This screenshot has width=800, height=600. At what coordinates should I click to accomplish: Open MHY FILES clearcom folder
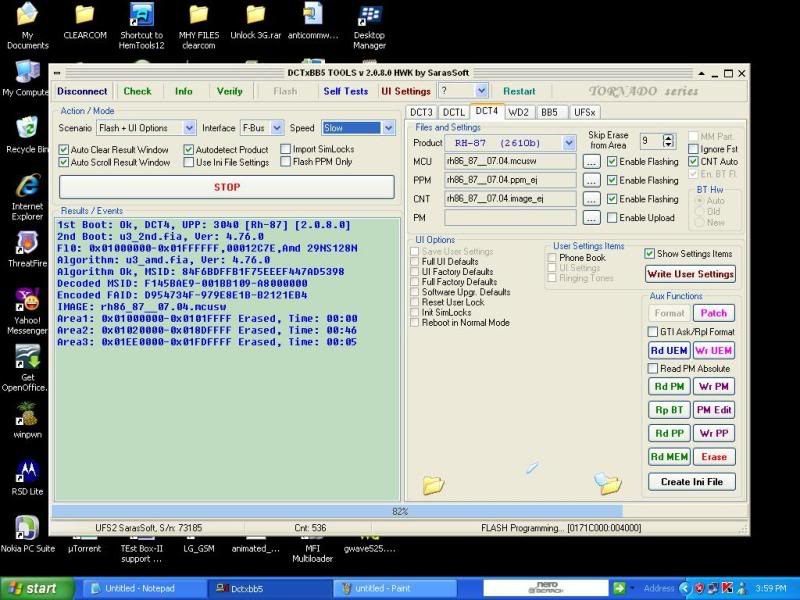198,26
